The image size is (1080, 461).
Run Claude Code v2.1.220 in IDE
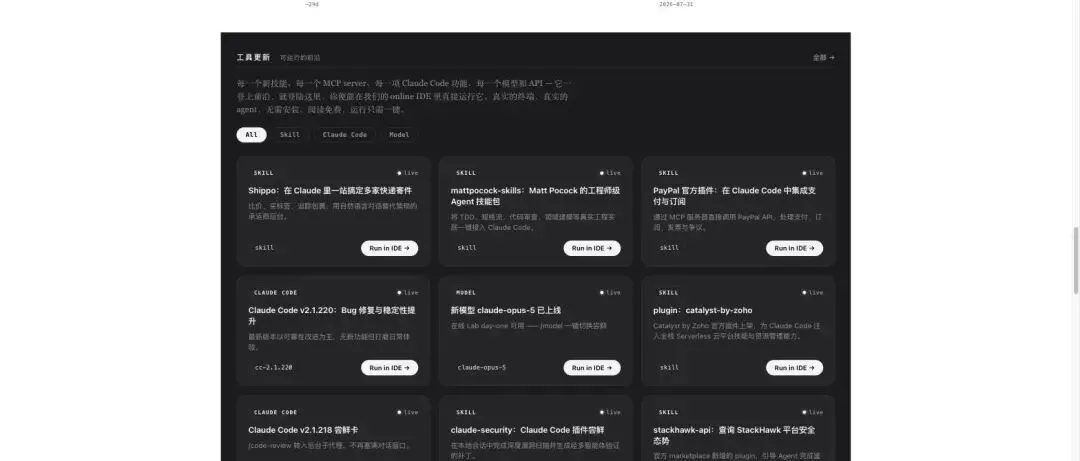click(389, 368)
